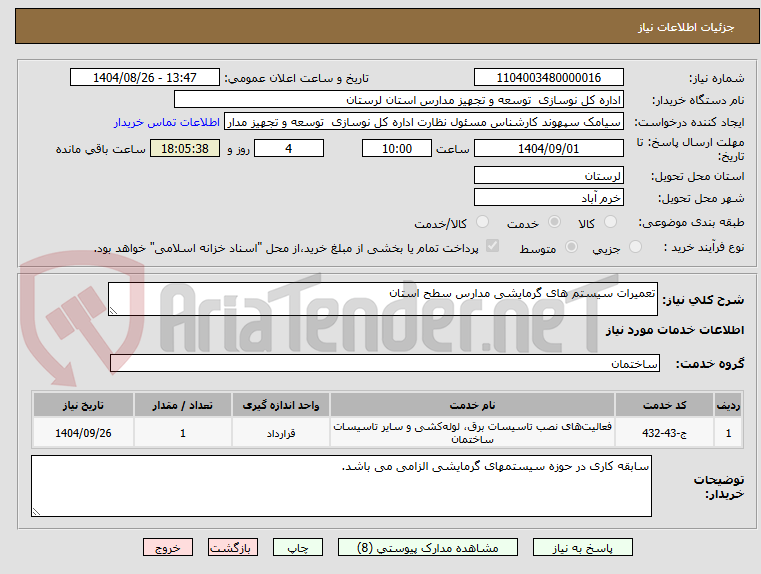Open 'اطلاعات تماس خریدار' contact link
761x574 pixels.
pos(167,122)
